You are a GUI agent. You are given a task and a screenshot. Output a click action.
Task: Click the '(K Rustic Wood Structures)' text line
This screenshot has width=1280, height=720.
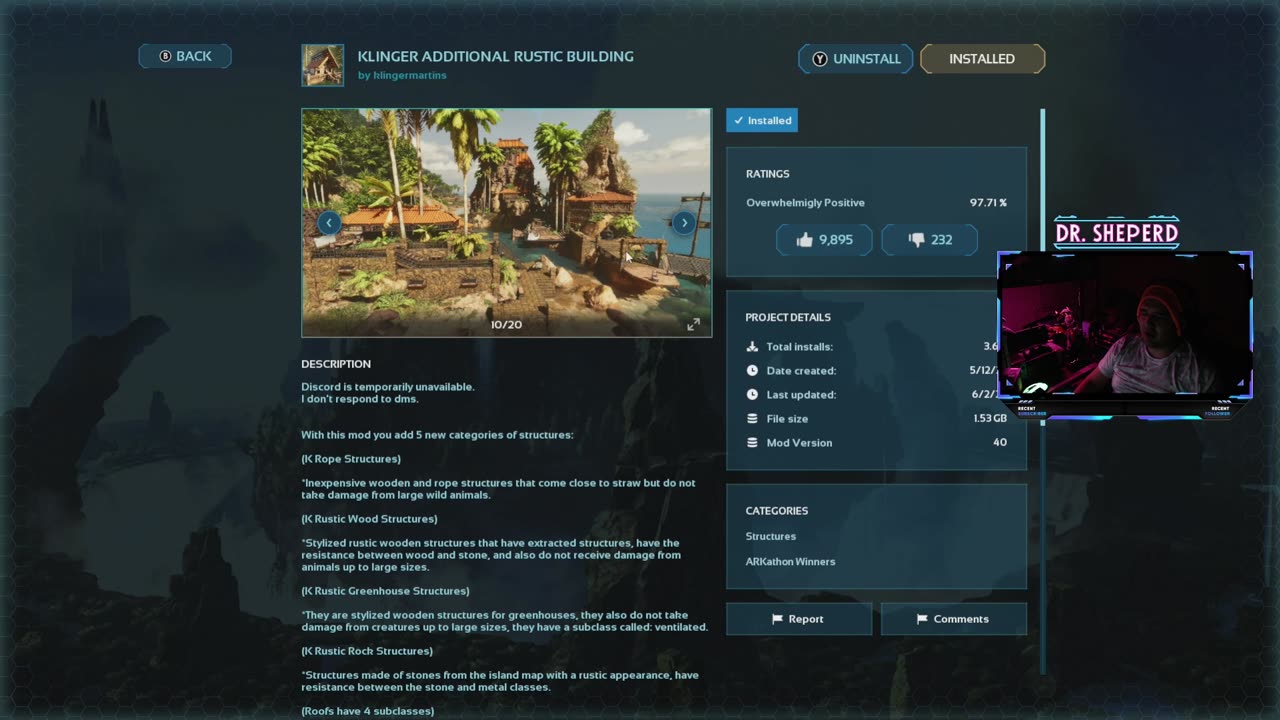click(369, 519)
